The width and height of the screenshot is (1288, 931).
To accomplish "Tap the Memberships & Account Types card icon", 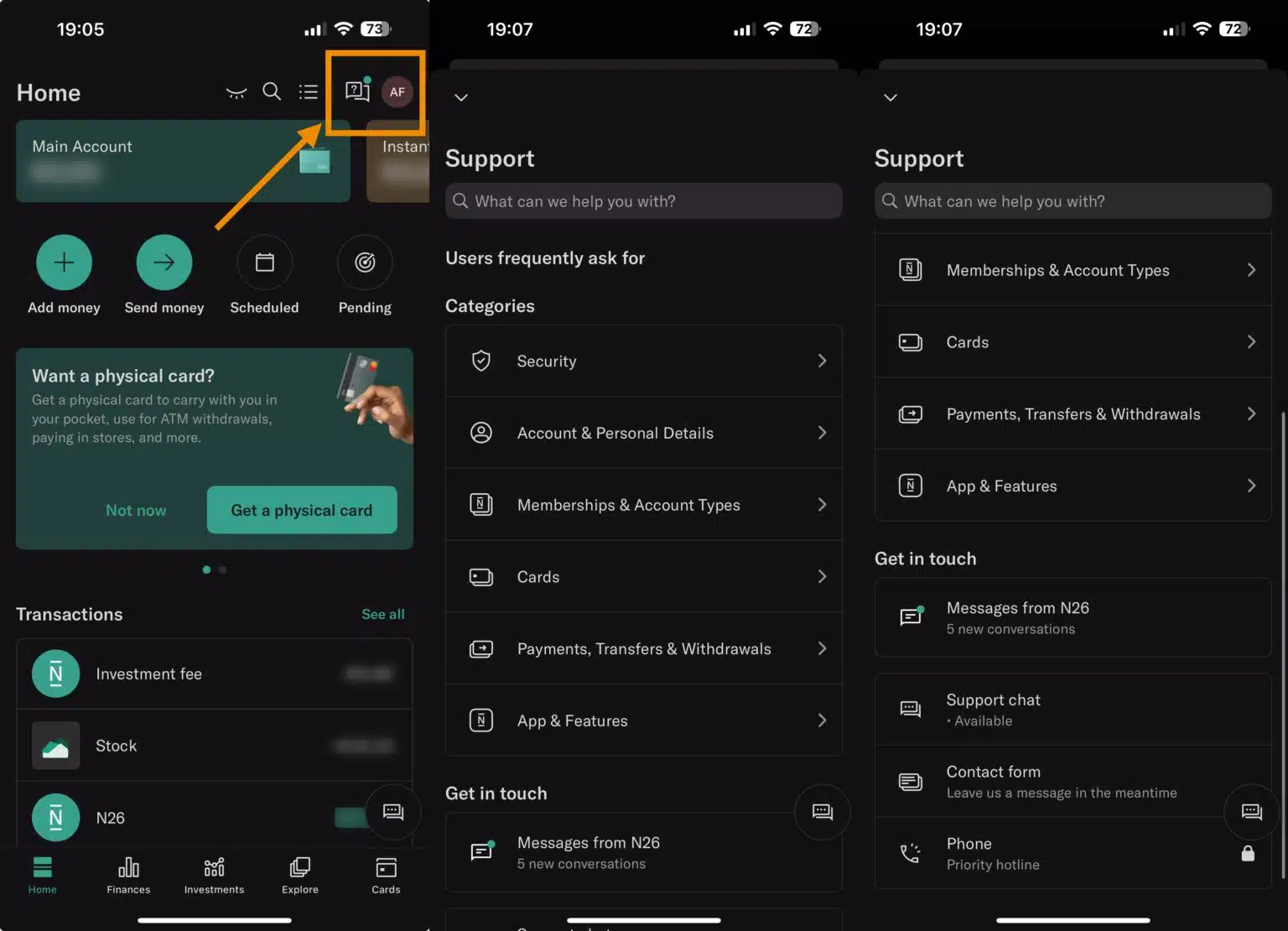I will (x=480, y=504).
